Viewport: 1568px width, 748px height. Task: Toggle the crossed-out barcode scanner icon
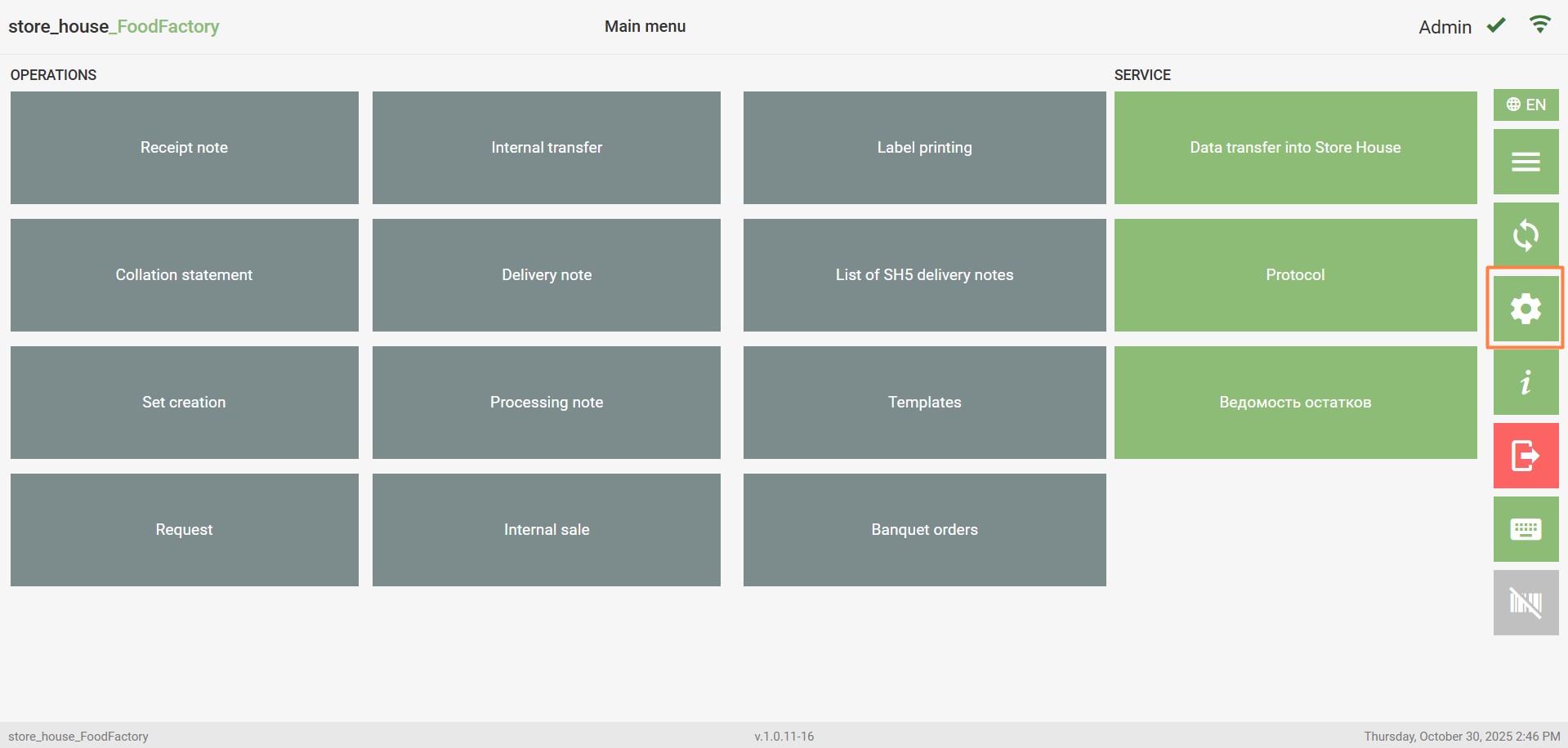tap(1525, 603)
